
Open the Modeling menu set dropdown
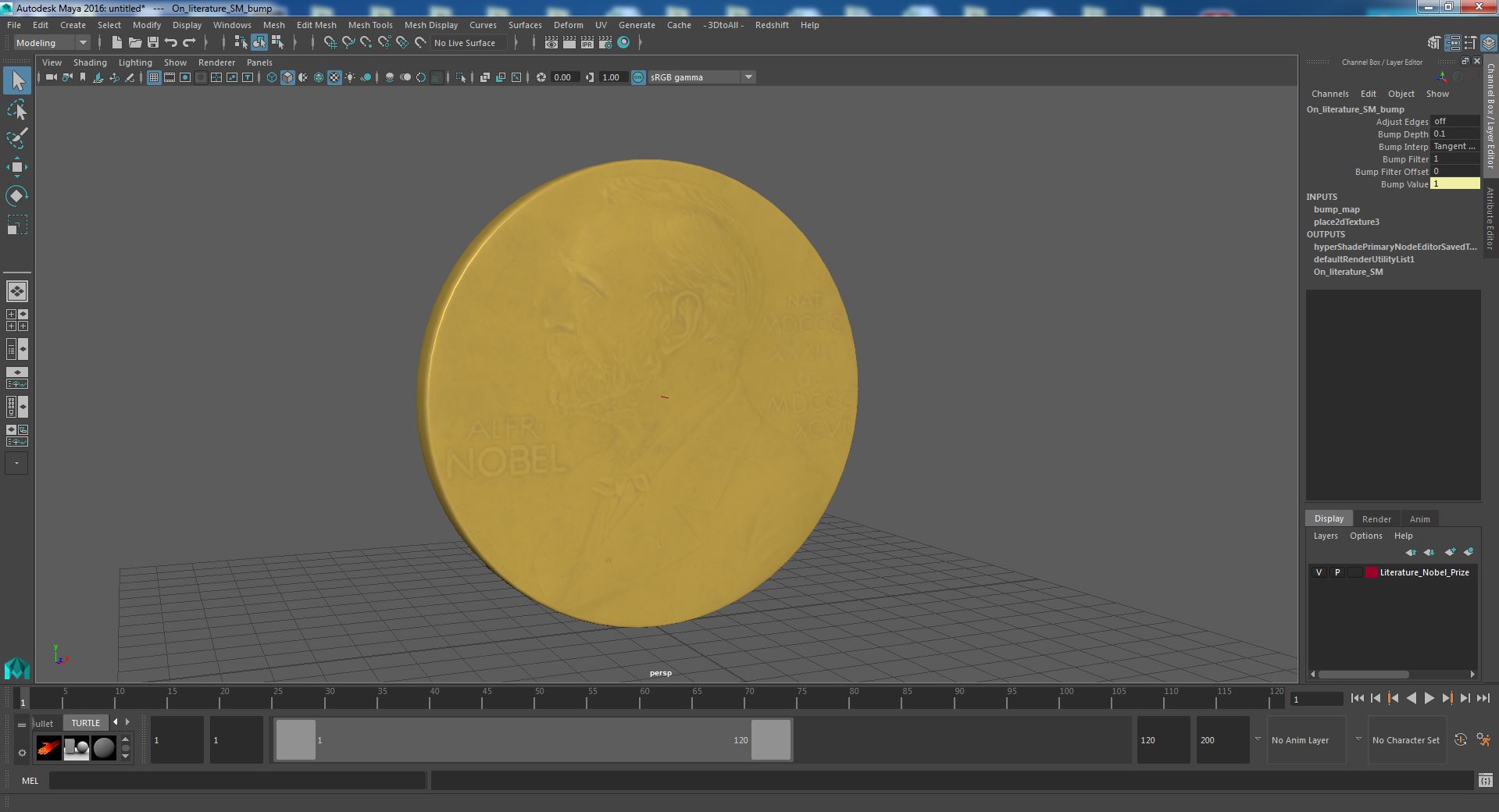(x=52, y=43)
